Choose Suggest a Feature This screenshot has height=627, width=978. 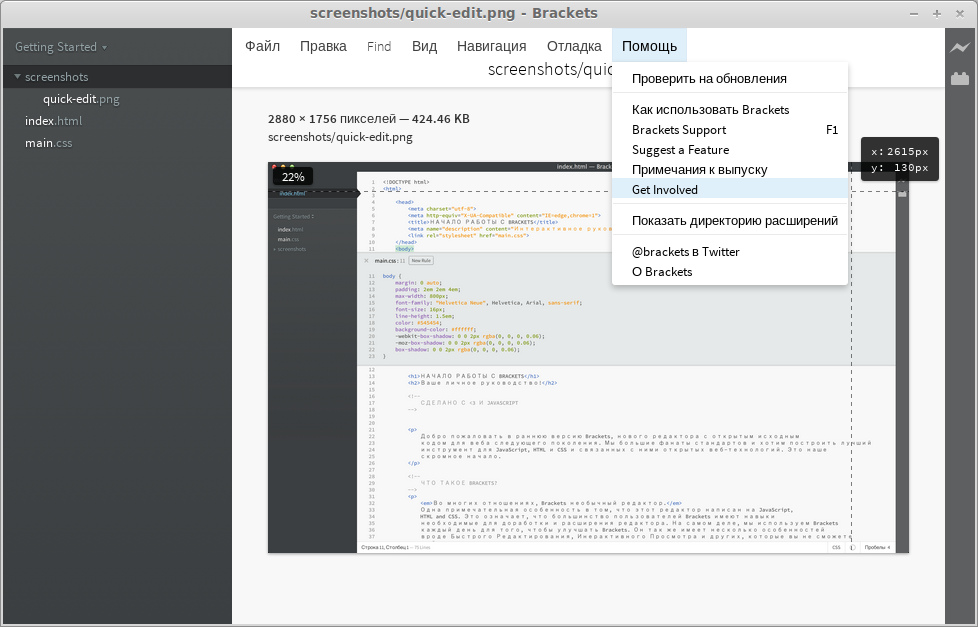coord(730,150)
